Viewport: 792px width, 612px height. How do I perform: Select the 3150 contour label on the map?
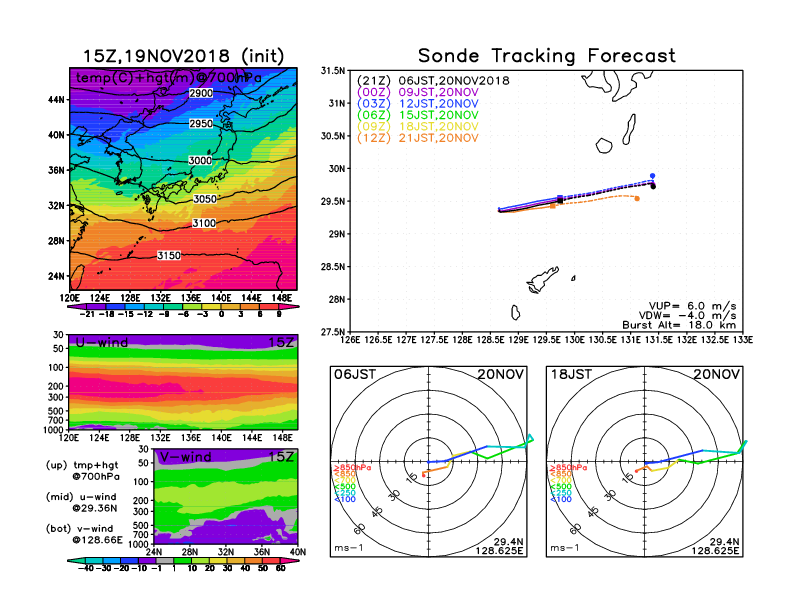coord(169,256)
